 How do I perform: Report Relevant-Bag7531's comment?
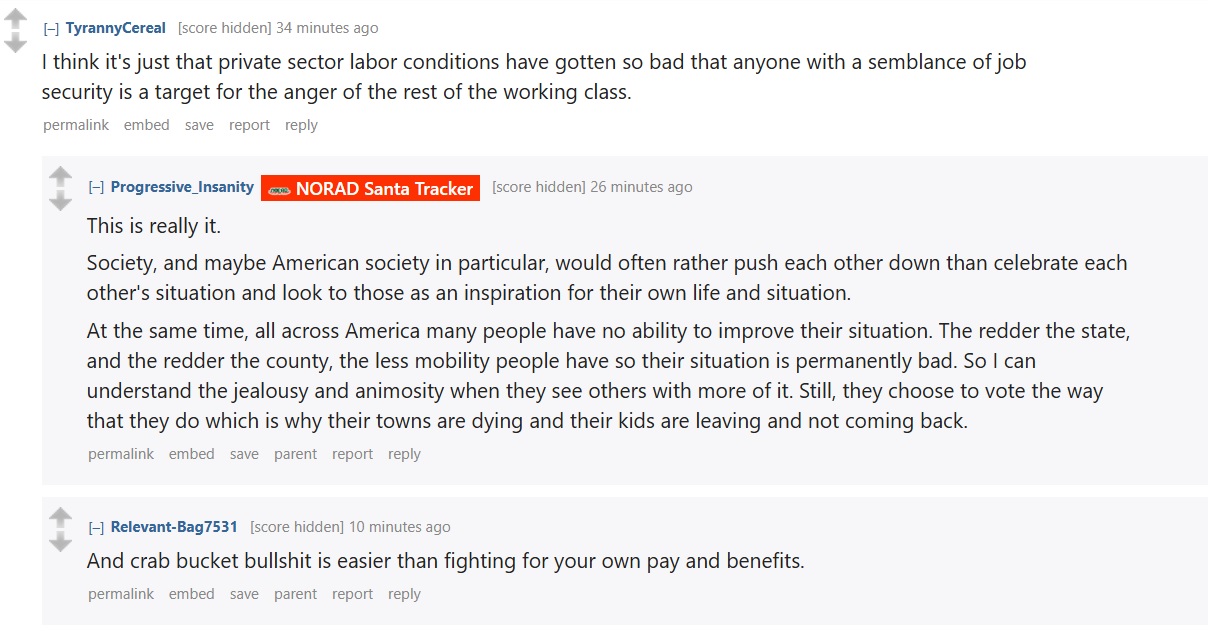pos(352,594)
